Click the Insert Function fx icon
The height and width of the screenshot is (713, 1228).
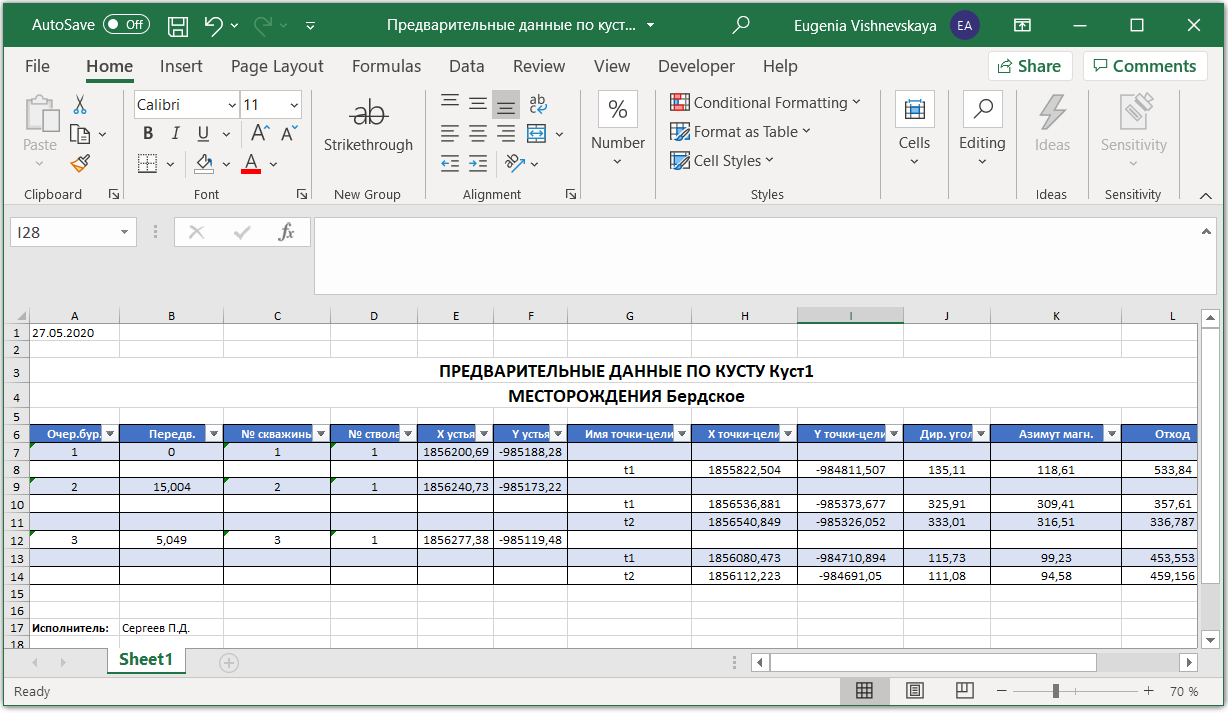[286, 232]
